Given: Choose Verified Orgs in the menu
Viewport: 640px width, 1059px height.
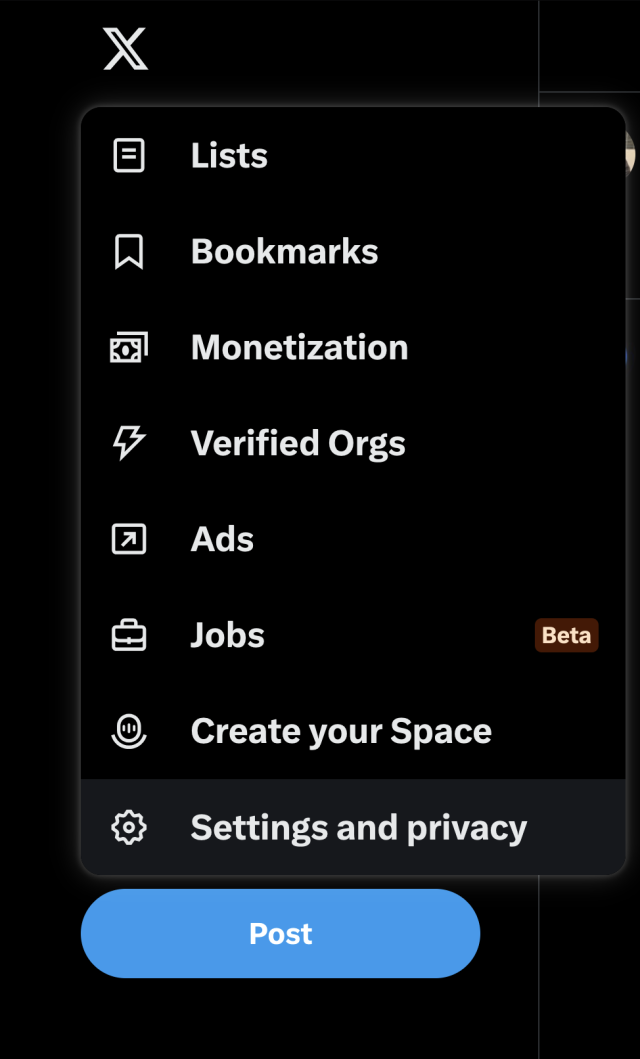Looking at the screenshot, I should 297,443.
